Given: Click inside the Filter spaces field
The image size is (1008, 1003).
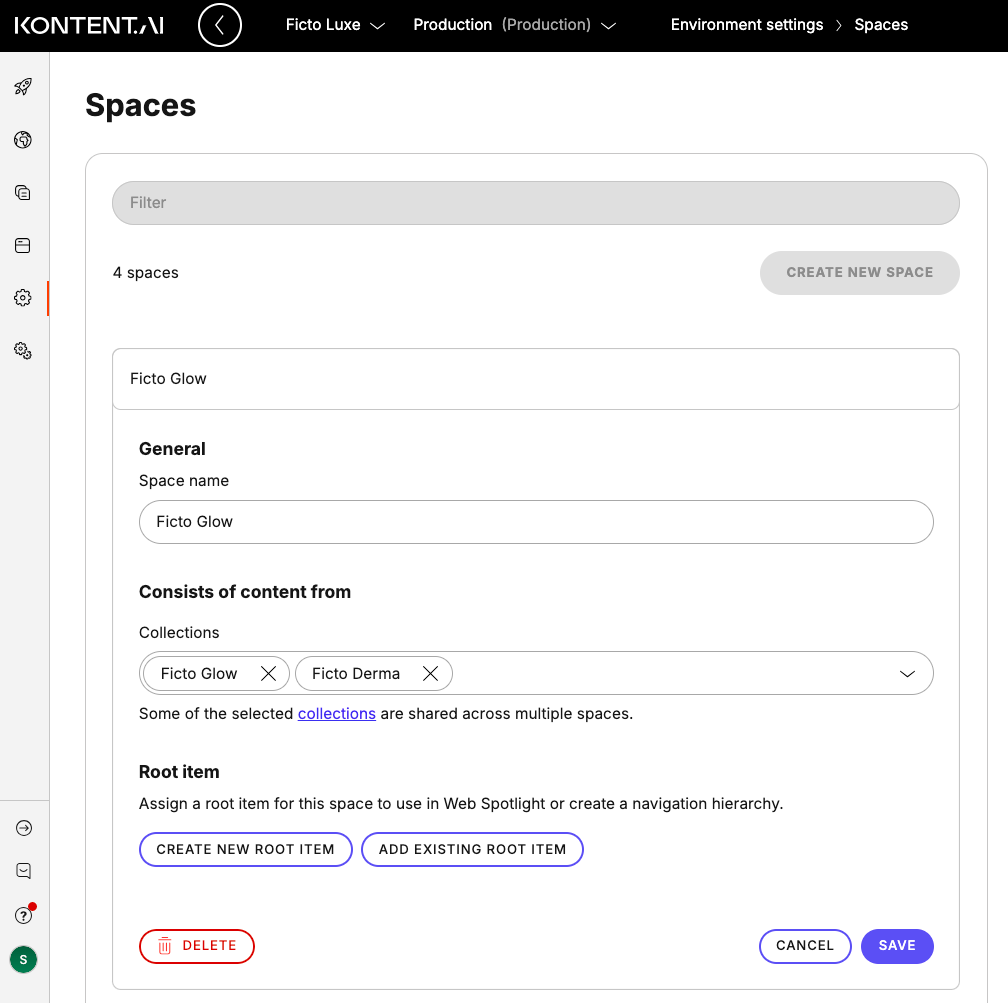Looking at the screenshot, I should point(536,202).
